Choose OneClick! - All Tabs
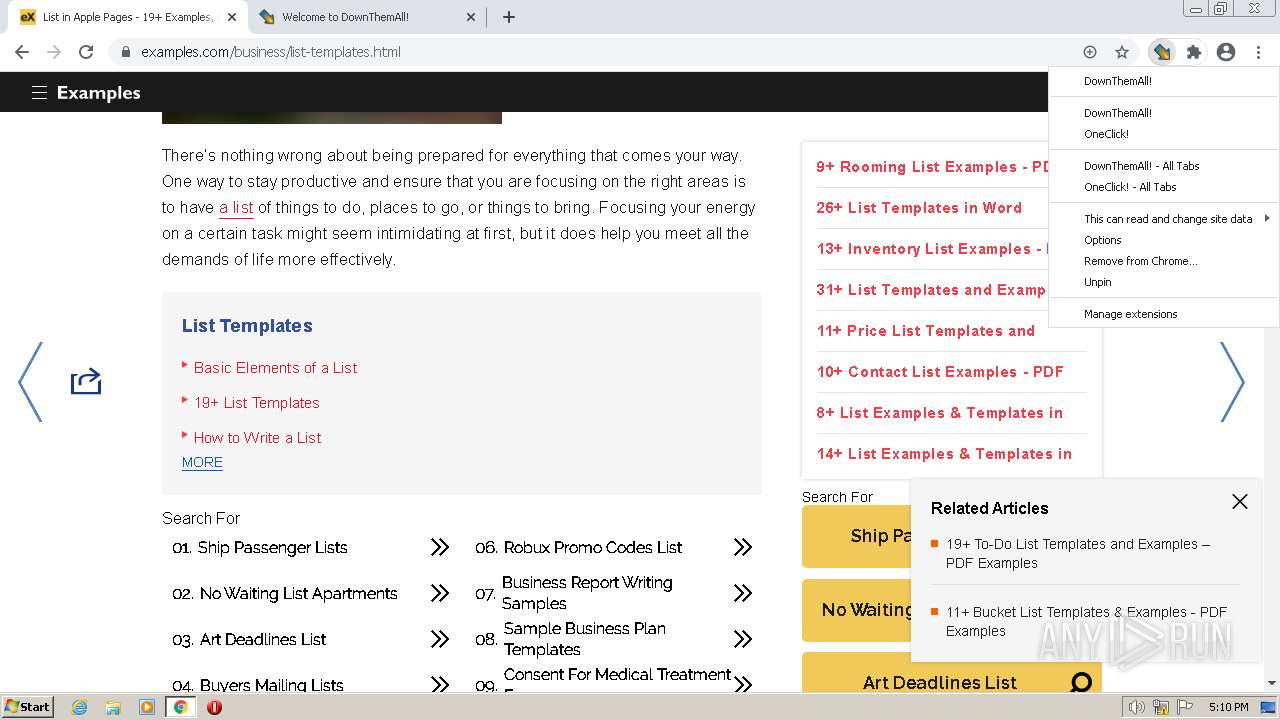The width and height of the screenshot is (1280, 720). (1130, 187)
